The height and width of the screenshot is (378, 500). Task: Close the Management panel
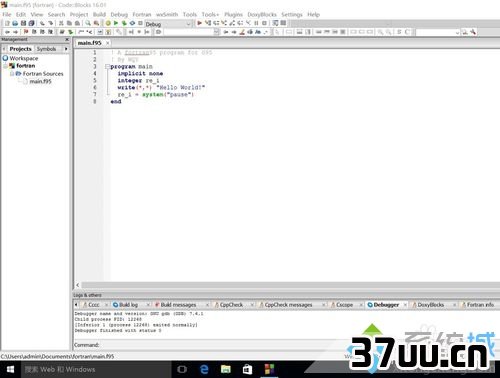click(67, 39)
